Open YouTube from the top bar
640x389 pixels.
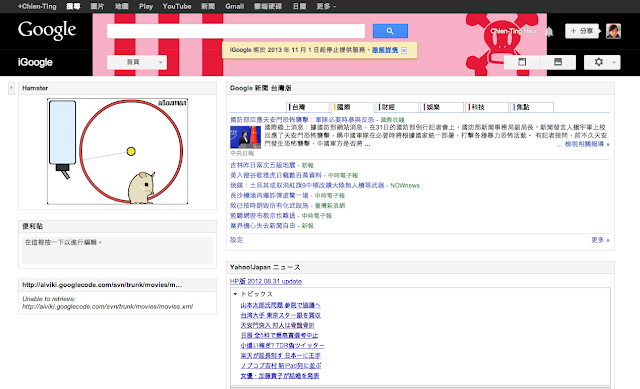[x=177, y=6]
